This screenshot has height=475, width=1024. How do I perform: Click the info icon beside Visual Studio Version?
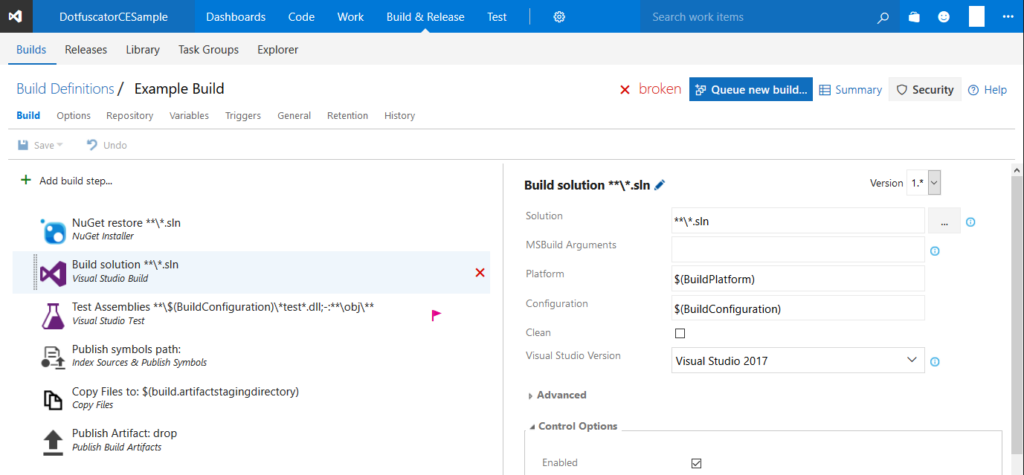935,361
